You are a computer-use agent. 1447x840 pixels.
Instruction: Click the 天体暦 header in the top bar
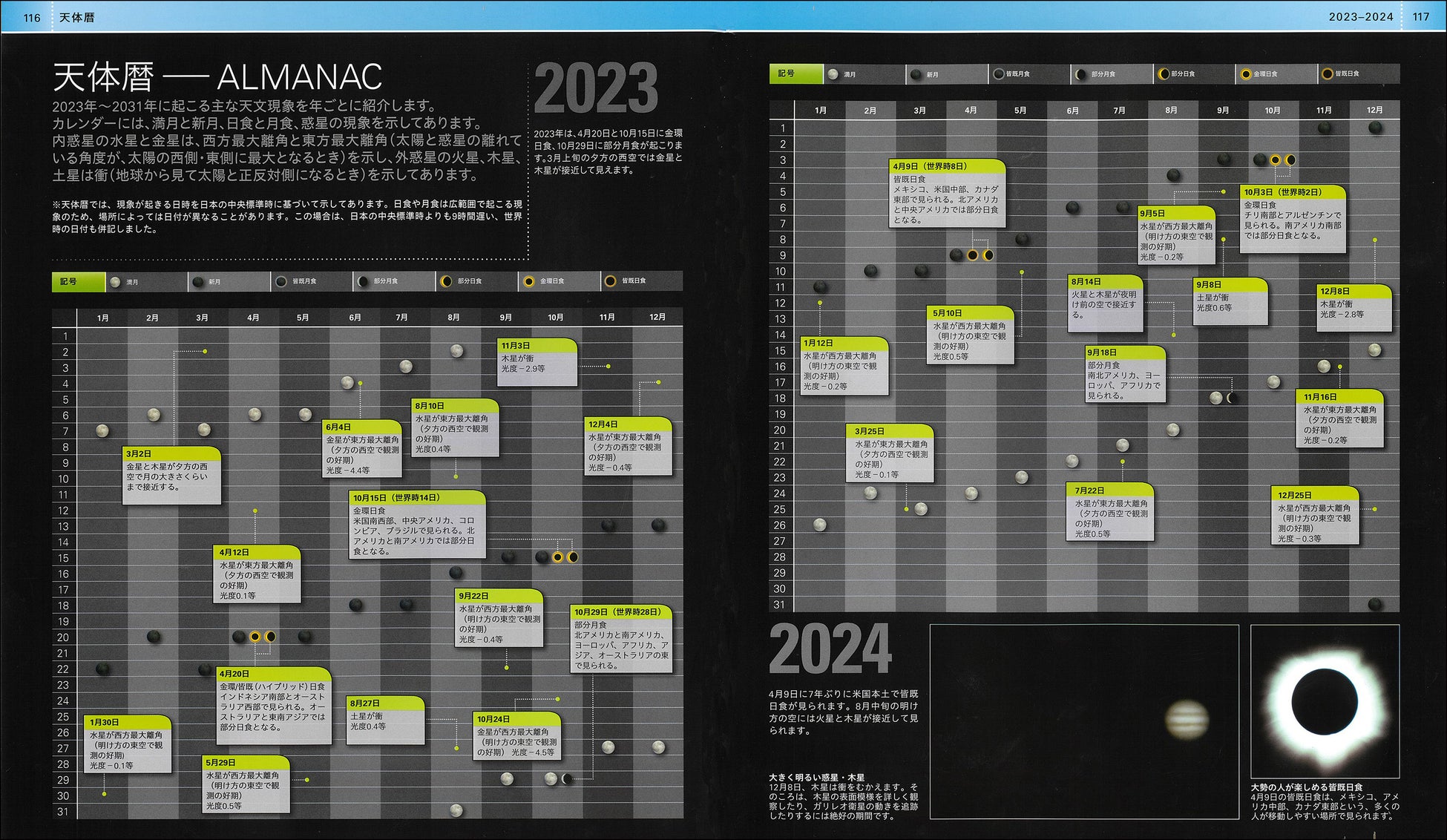(77, 17)
